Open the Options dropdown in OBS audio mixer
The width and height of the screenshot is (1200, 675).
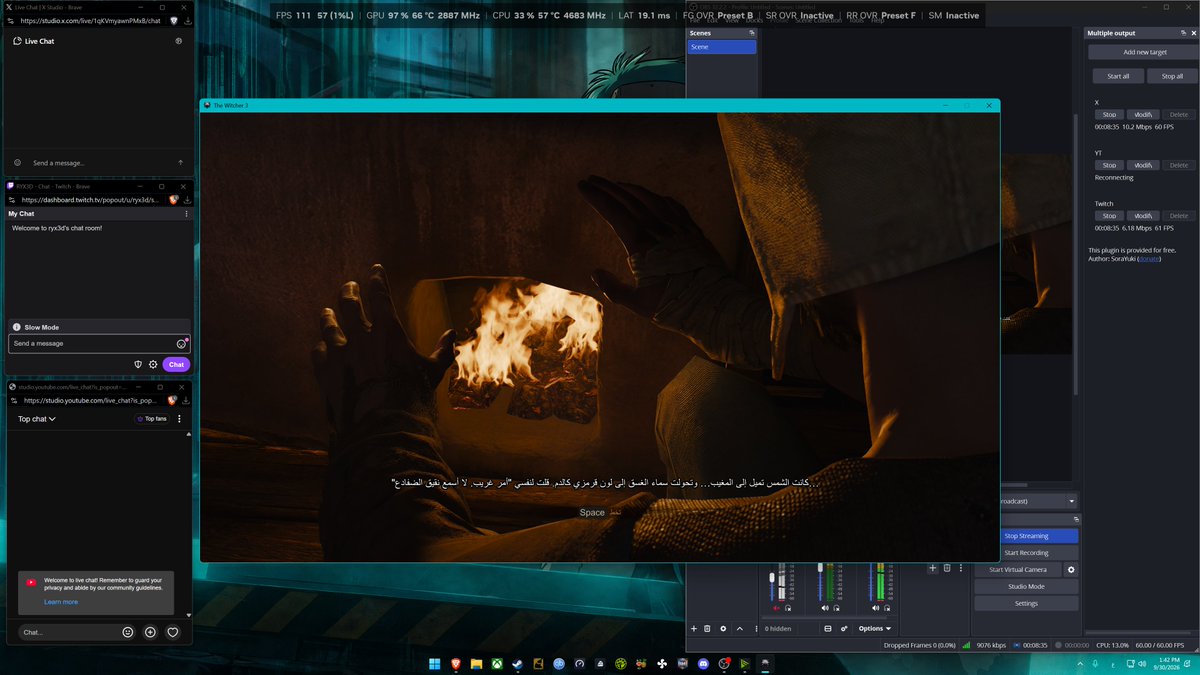click(x=874, y=628)
